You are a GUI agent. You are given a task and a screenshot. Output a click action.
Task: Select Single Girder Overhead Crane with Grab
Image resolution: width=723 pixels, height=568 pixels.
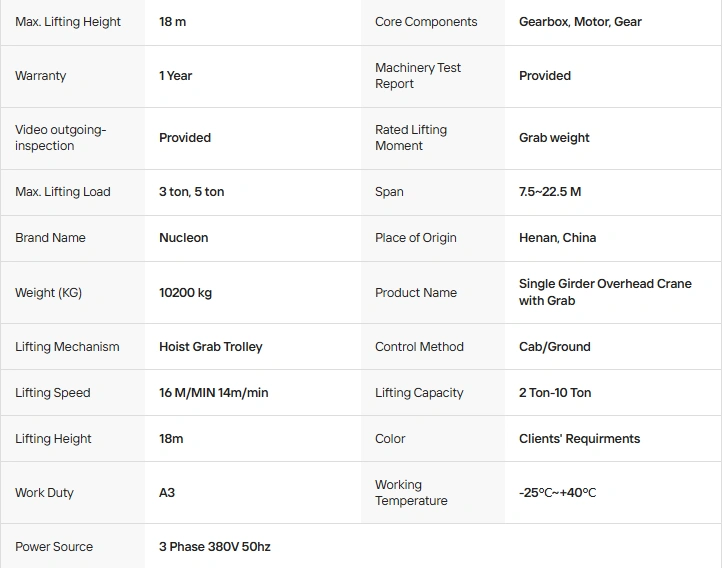(605, 292)
